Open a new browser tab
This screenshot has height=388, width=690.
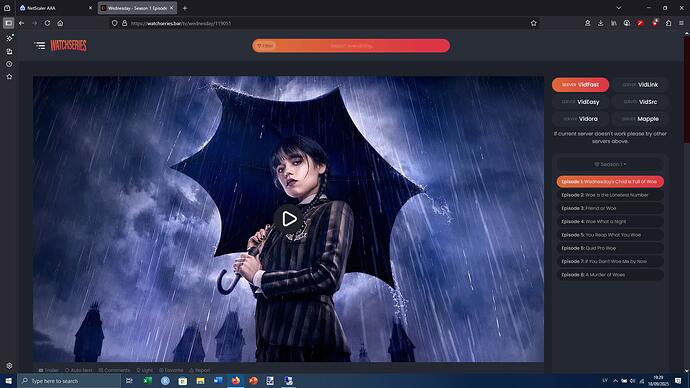point(185,8)
